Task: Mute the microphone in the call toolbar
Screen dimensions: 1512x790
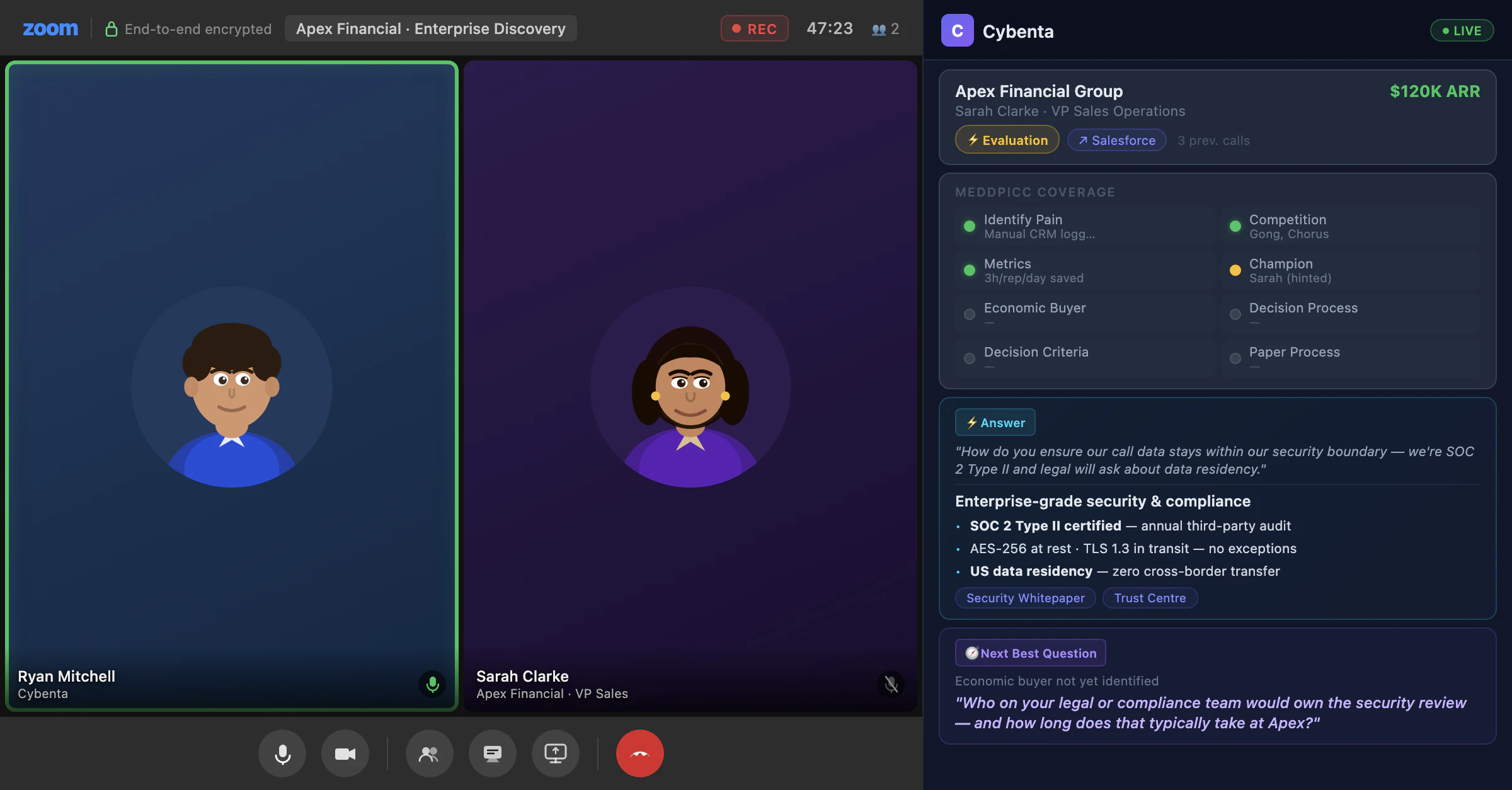Action: click(x=282, y=753)
